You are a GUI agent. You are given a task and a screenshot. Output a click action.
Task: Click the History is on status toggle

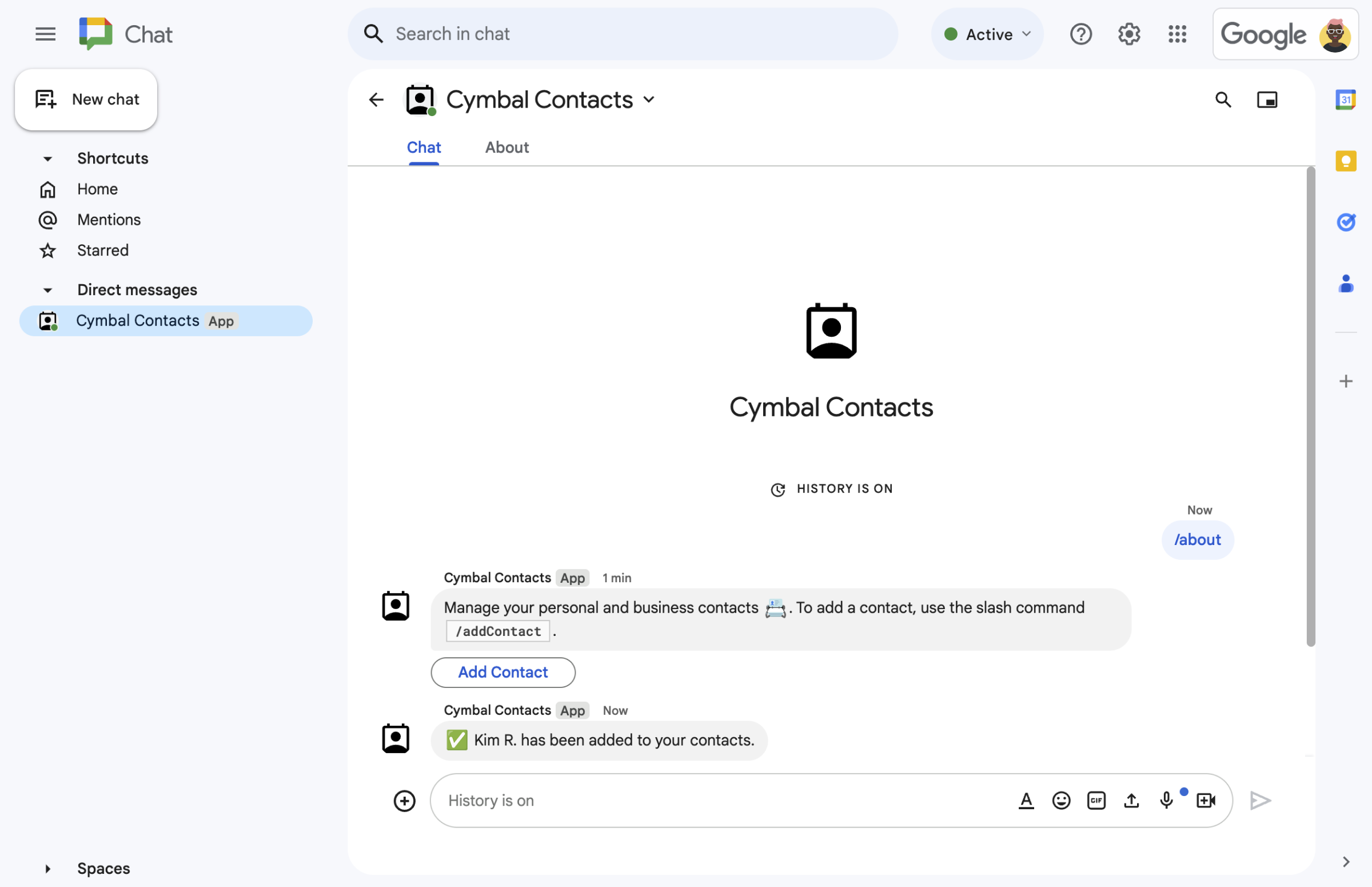[831, 488]
